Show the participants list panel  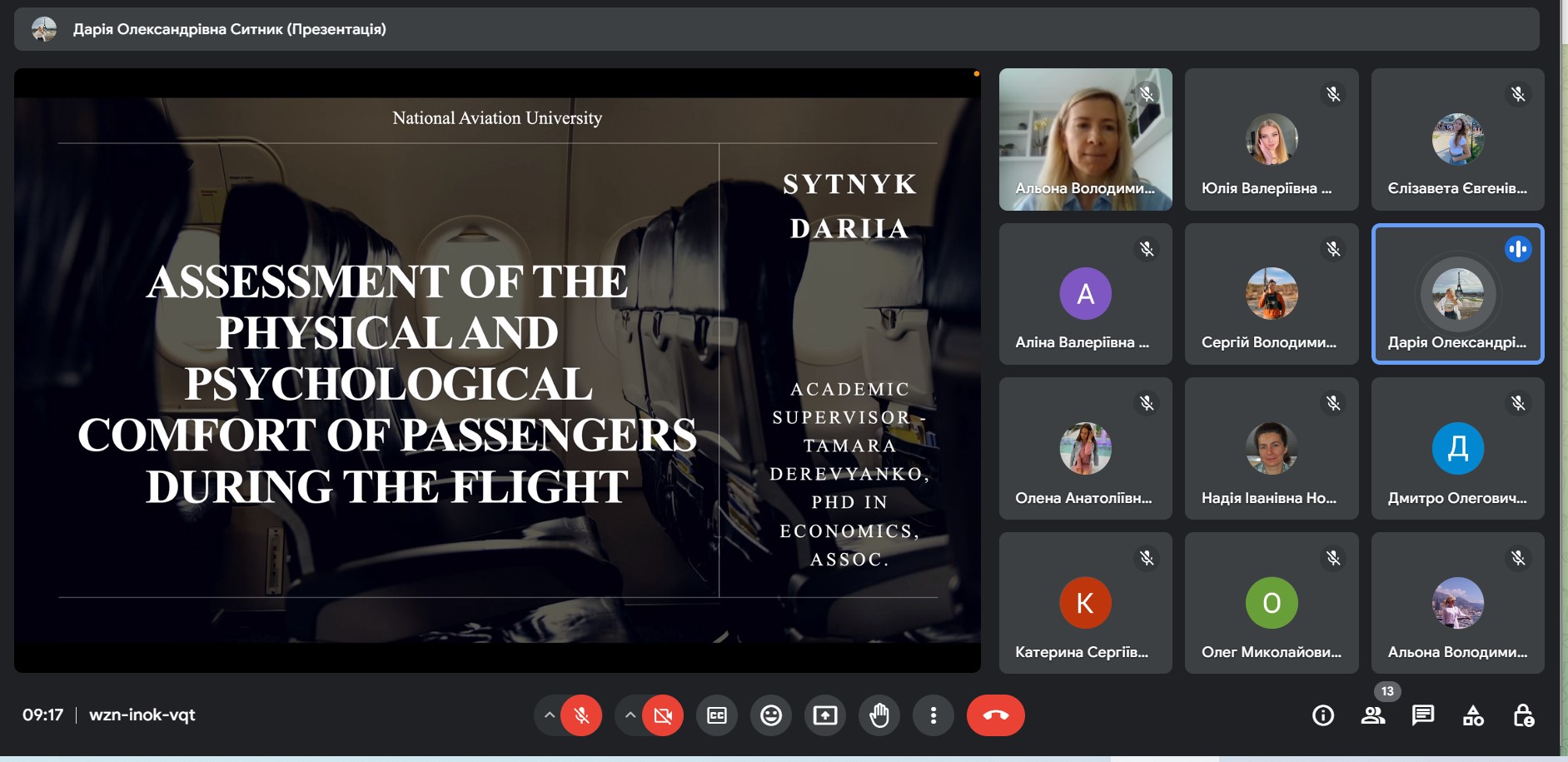pos(1372,715)
